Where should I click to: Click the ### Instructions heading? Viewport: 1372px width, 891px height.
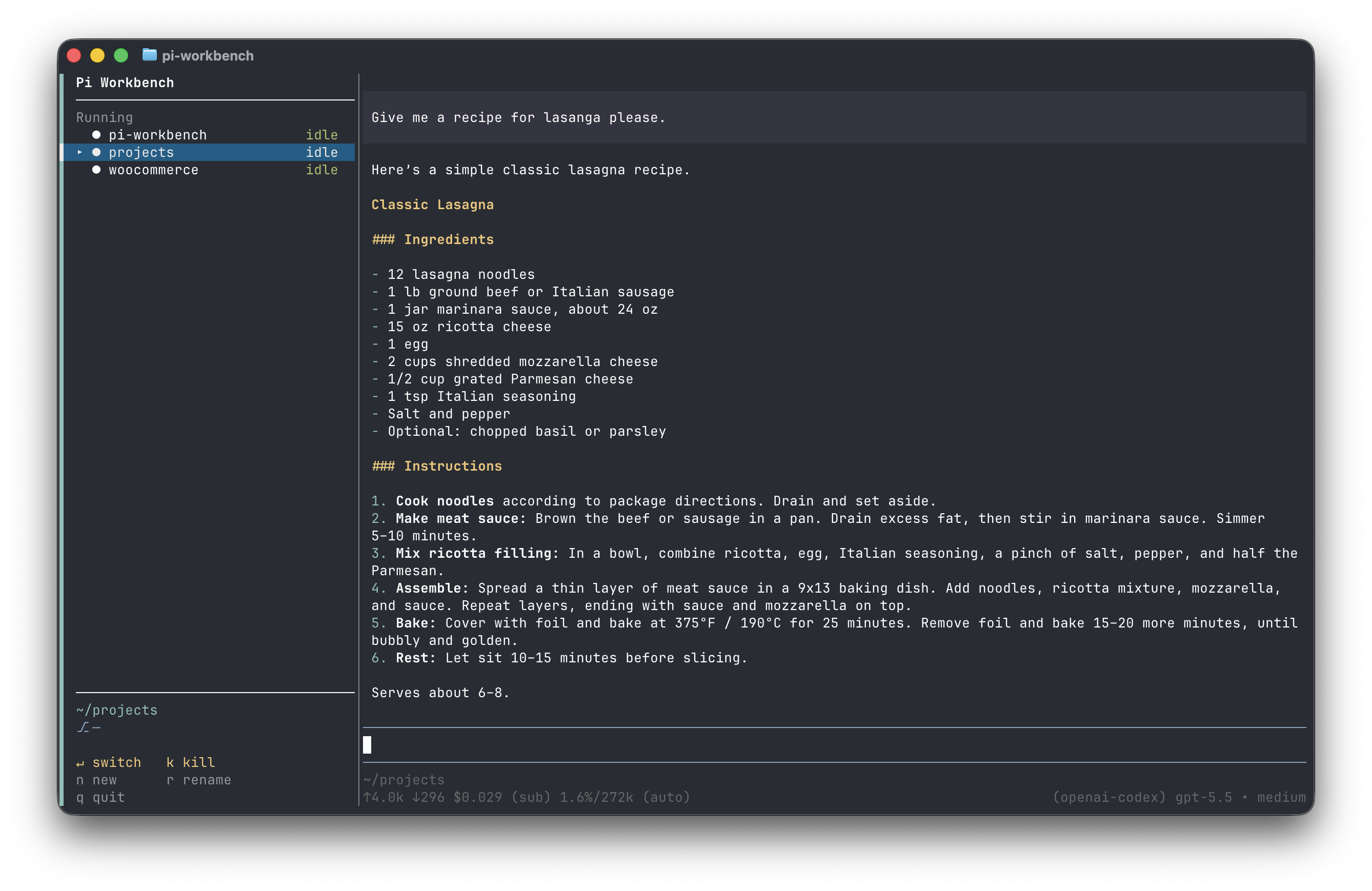(x=436, y=466)
